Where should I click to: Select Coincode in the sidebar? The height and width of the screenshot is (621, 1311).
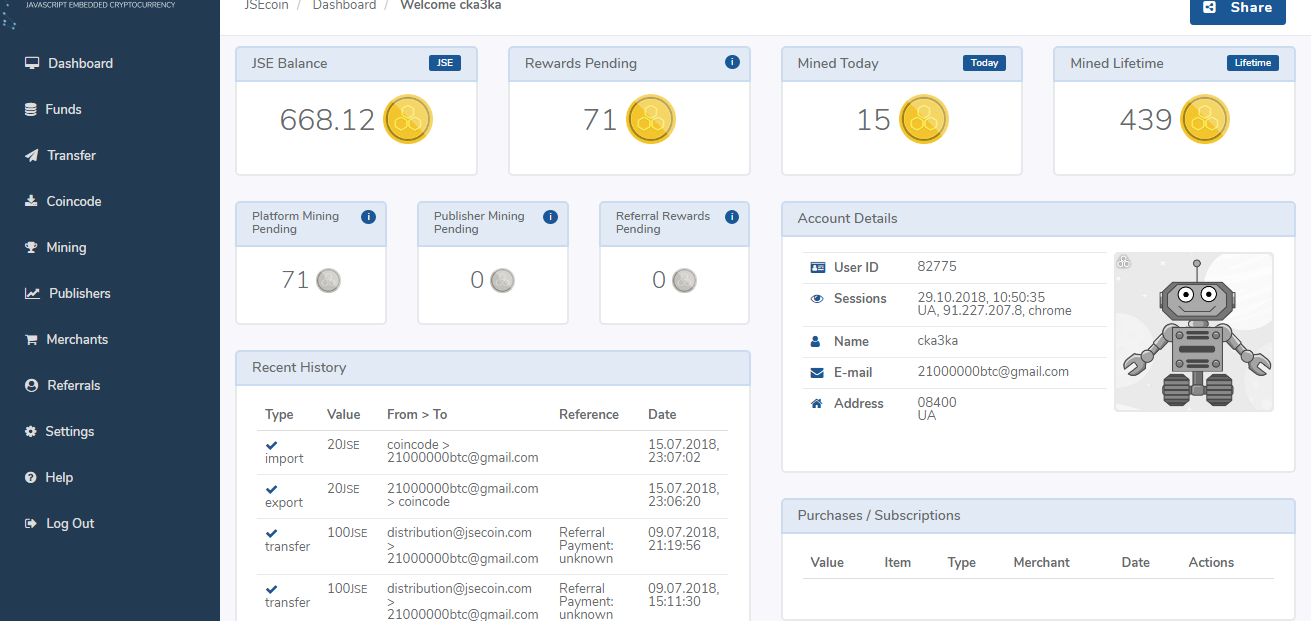63,201
